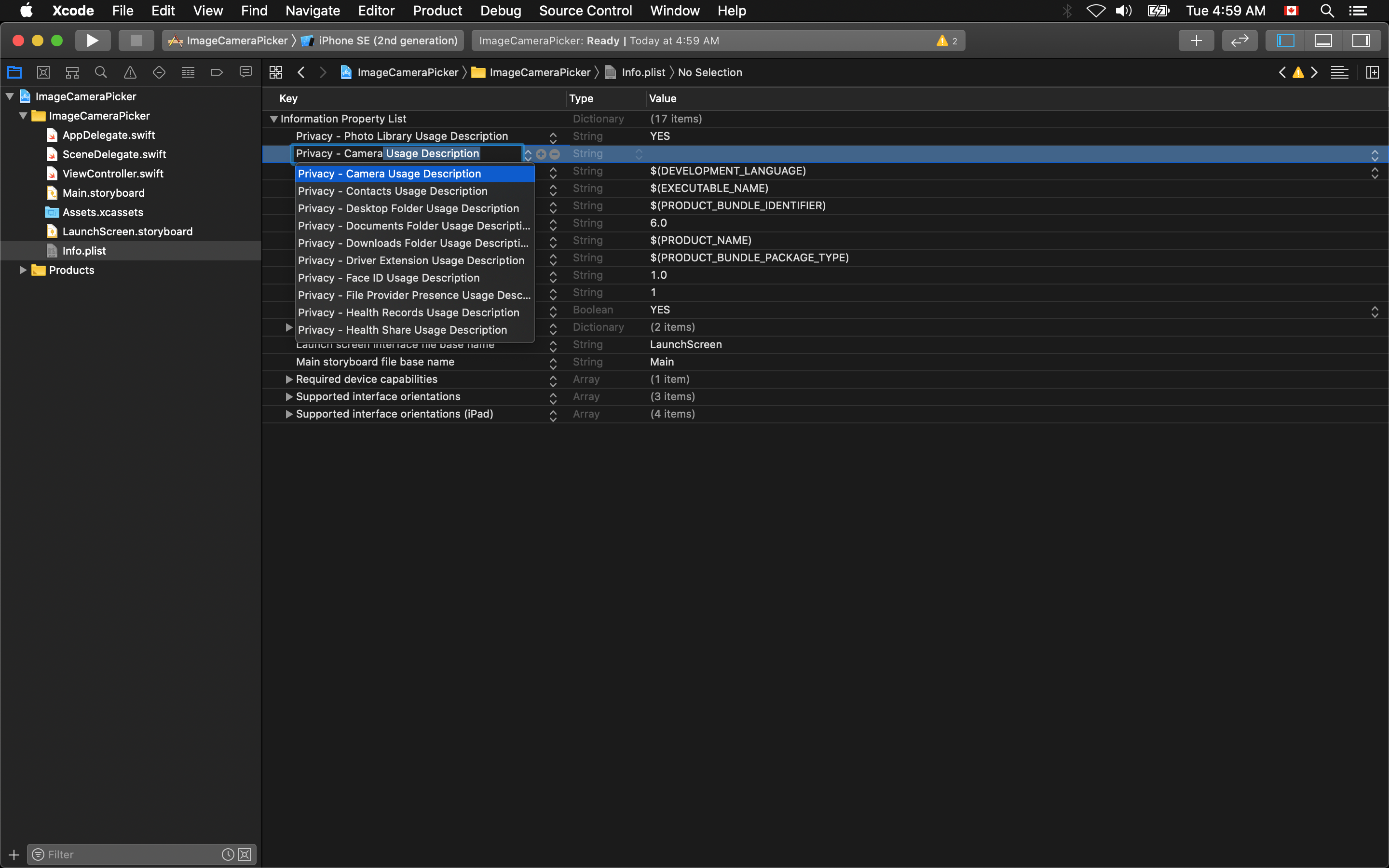
Task: Open the Symbol navigator
Action: [72, 72]
